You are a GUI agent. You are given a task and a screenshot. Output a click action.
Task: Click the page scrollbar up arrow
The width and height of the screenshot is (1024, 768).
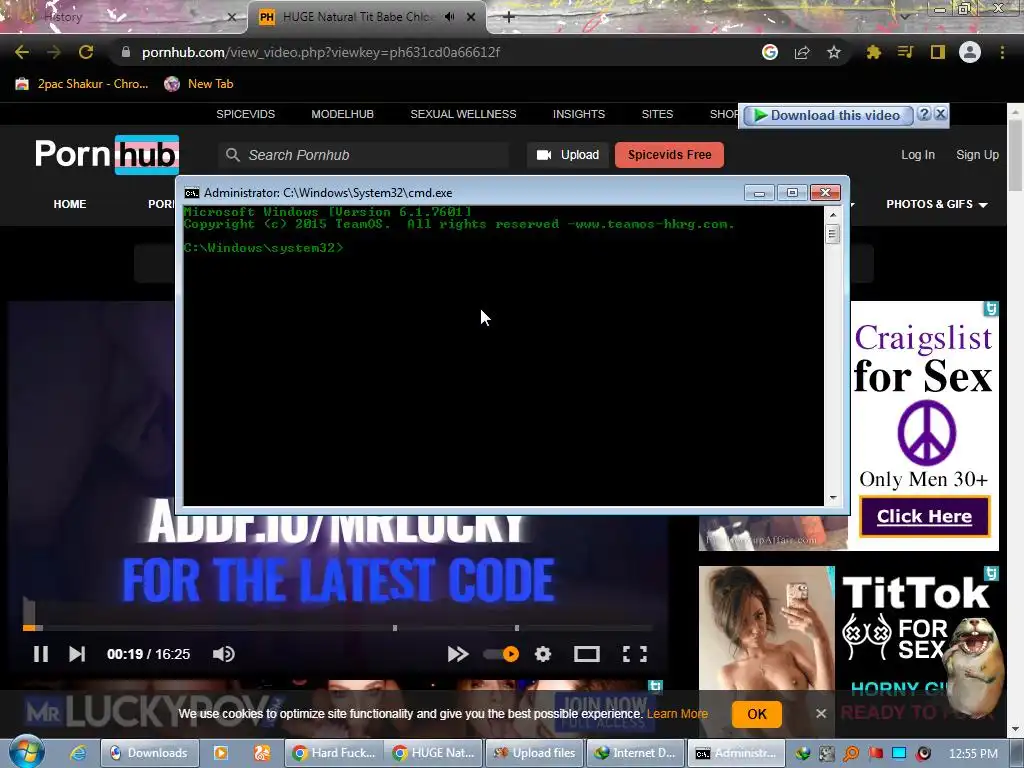[1015, 111]
